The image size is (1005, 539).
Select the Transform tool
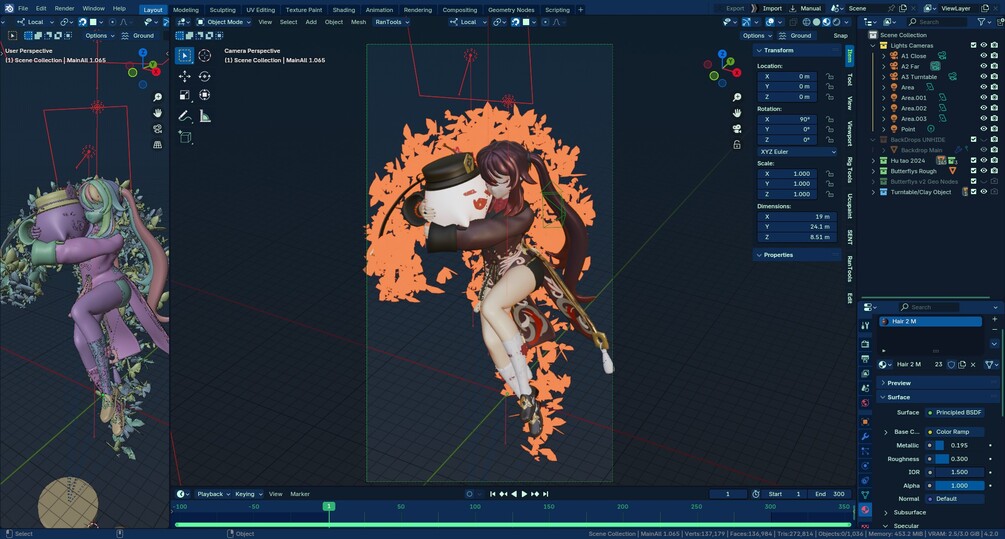[x=204, y=95]
